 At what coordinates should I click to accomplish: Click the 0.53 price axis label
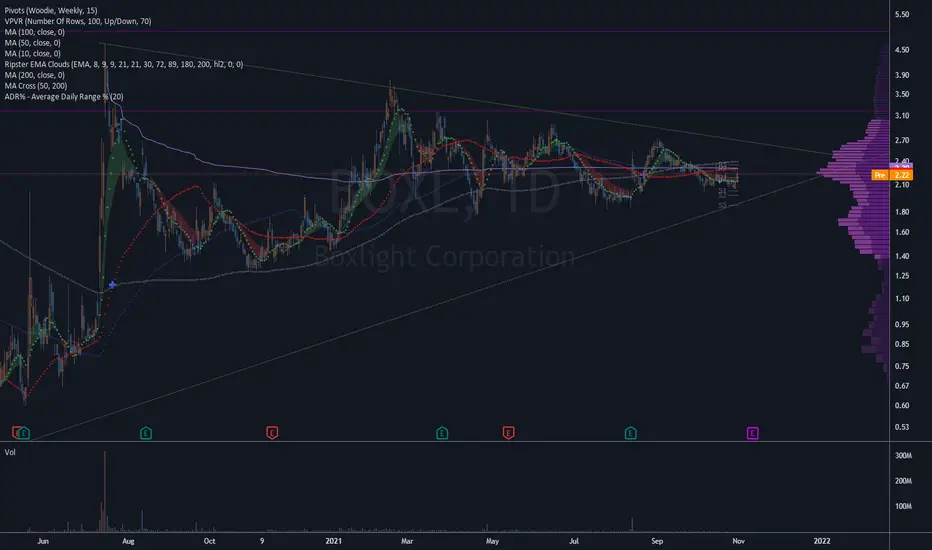coord(902,427)
